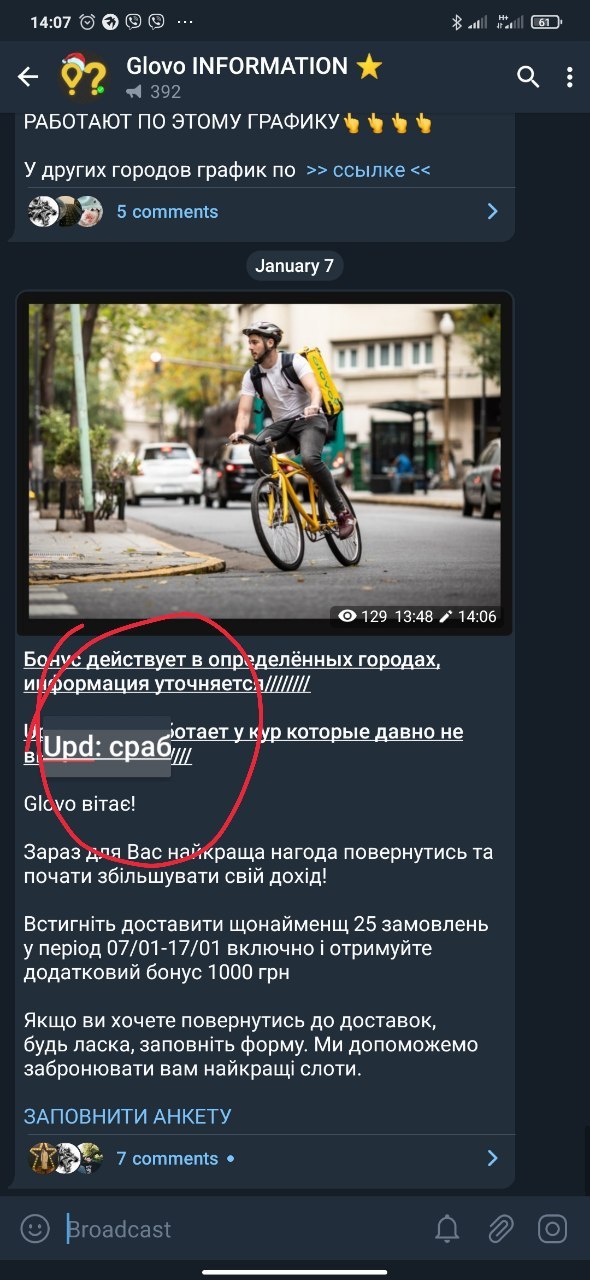Open the >> ссылке << link
This screenshot has width=590, height=1280.
[368, 170]
